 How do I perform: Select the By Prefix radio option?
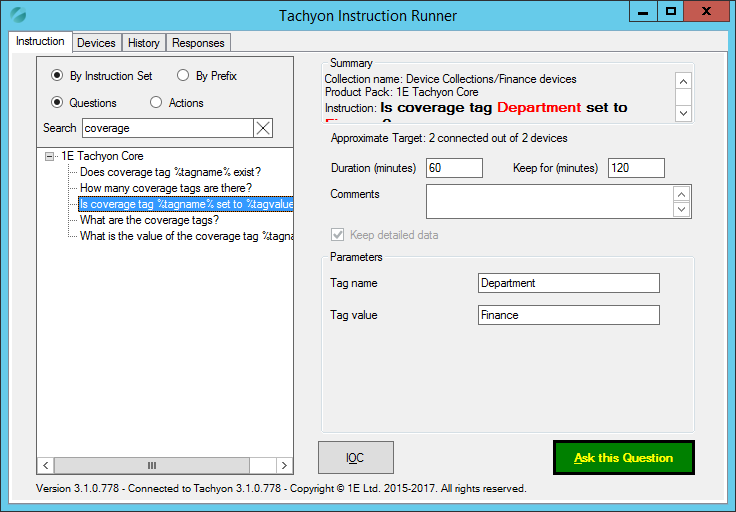182,76
